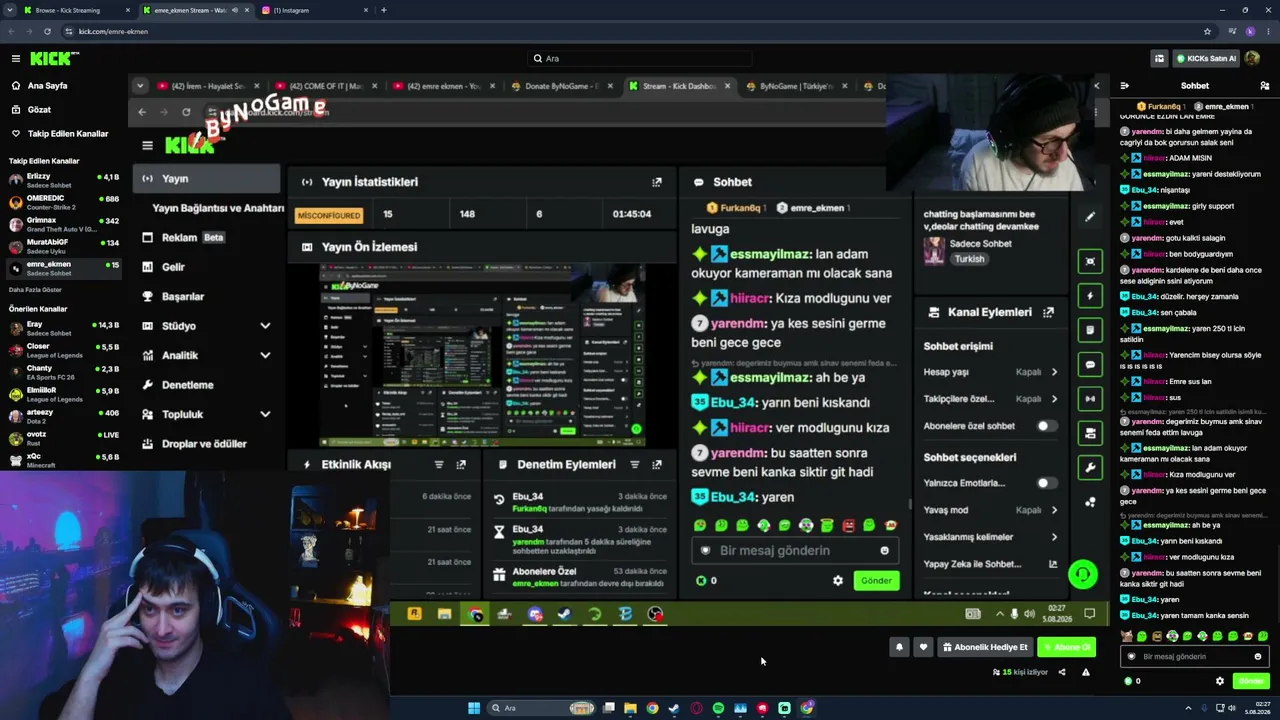Open the Erlizzy channel from the sidebar
Image resolution: width=1280 pixels, height=720 pixels.
[x=63, y=180]
